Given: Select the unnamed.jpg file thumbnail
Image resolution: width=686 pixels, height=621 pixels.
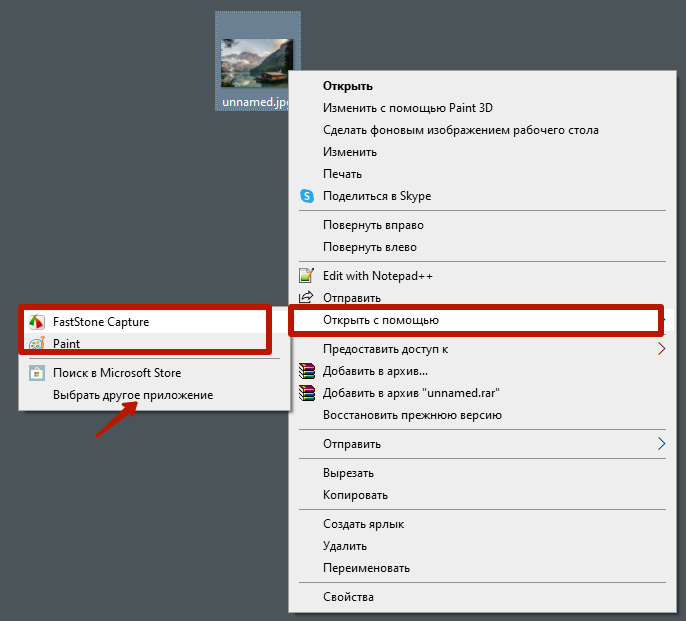Looking at the screenshot, I should [256, 63].
